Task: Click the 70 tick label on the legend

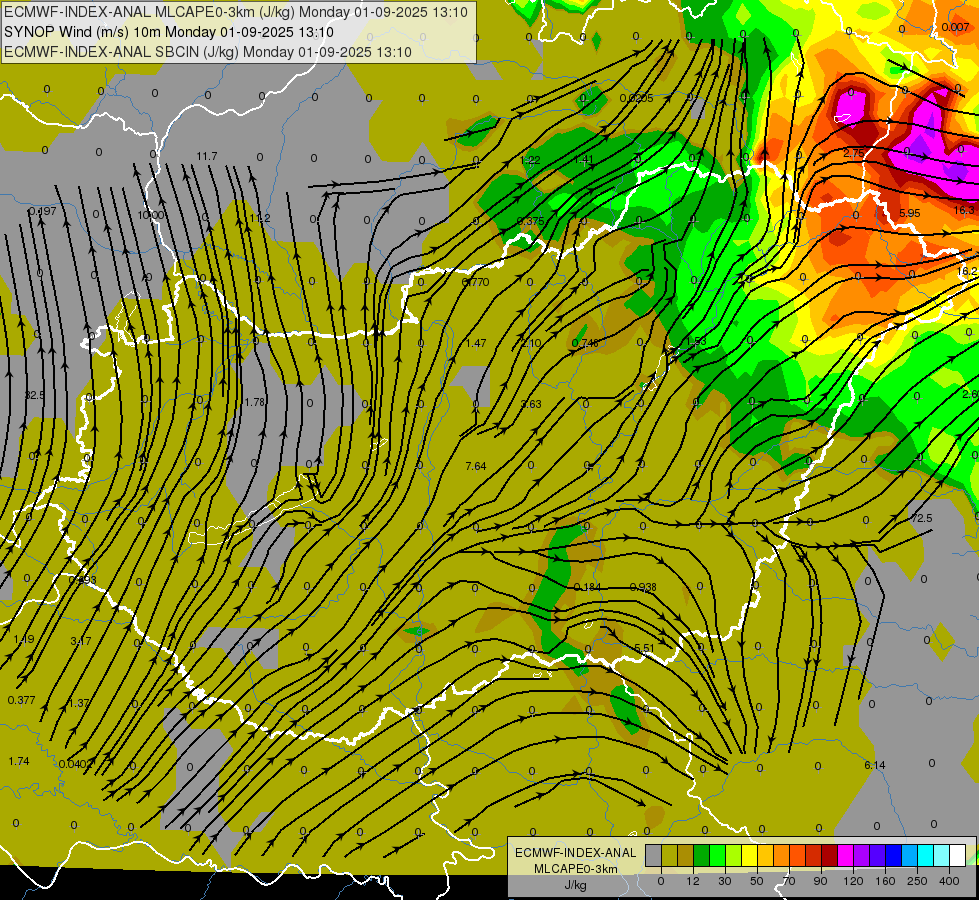Action: 789,881
